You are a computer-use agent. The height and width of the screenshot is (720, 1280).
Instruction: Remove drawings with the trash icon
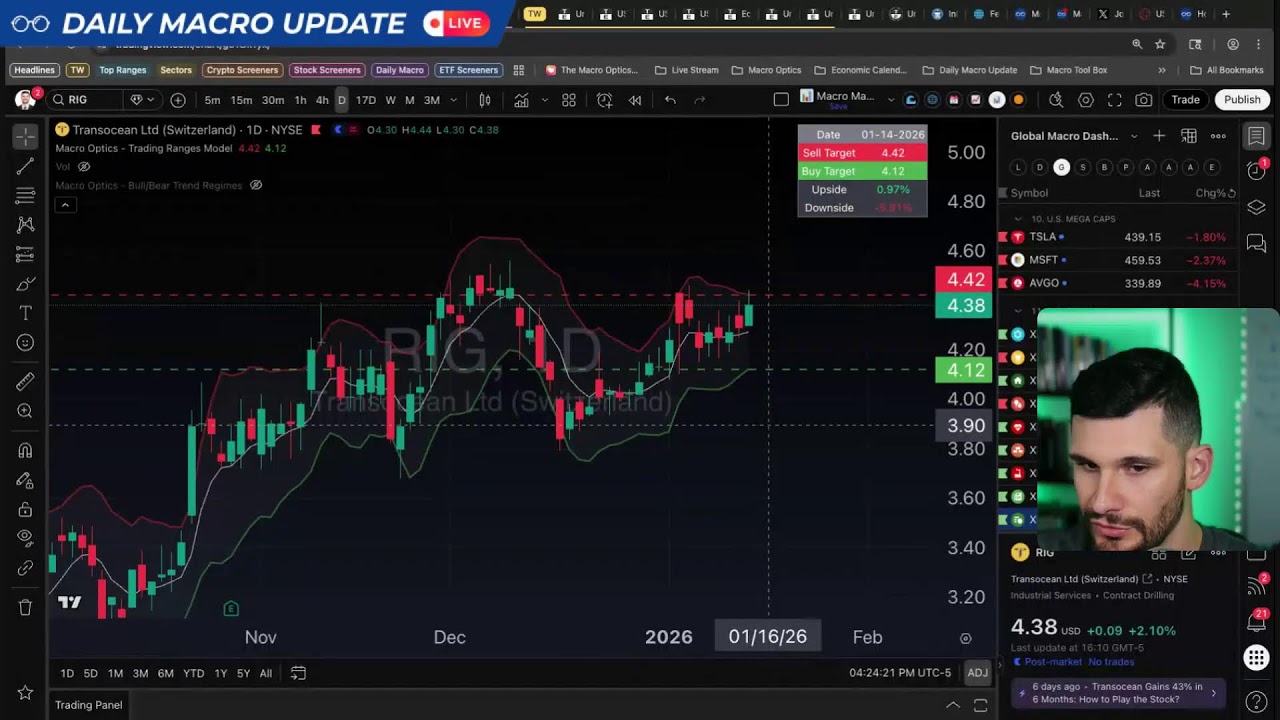[25, 607]
